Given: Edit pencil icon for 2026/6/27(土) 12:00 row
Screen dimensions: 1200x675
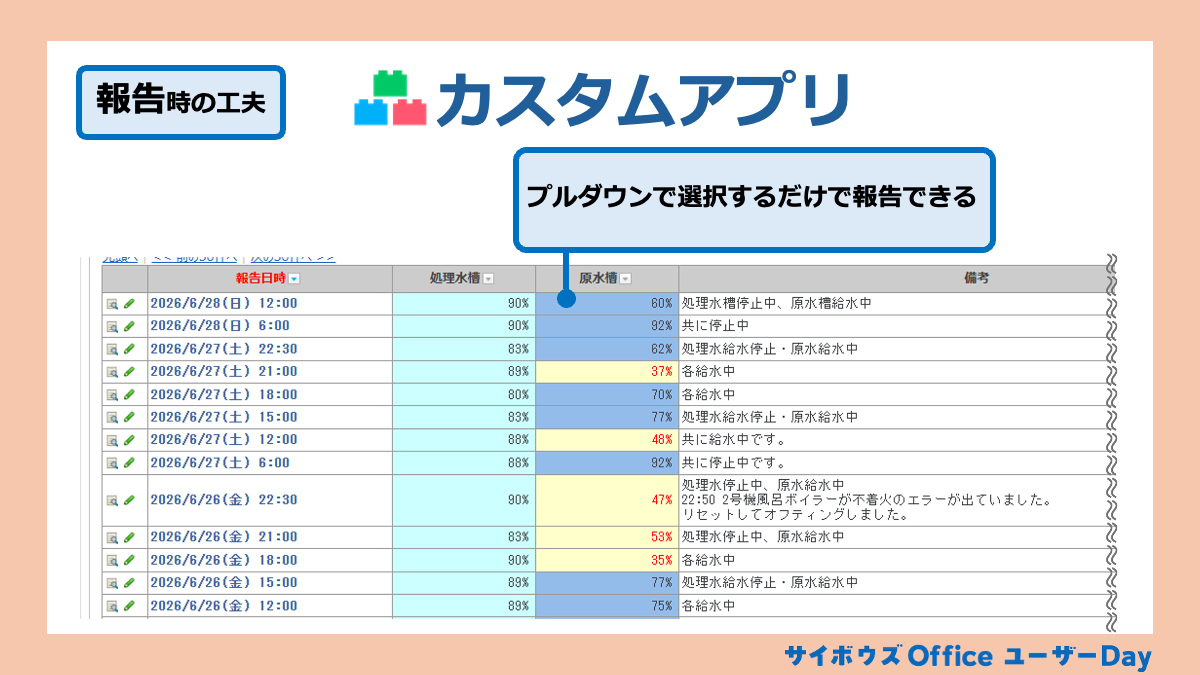Looking at the screenshot, I should [x=129, y=440].
